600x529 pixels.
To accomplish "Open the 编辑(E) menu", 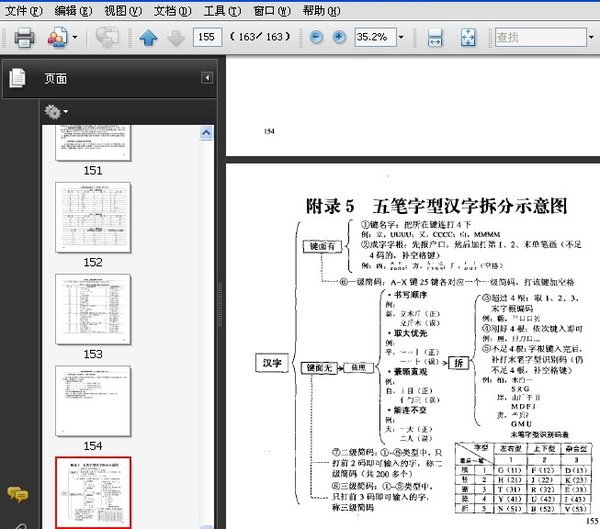I will point(73,11).
